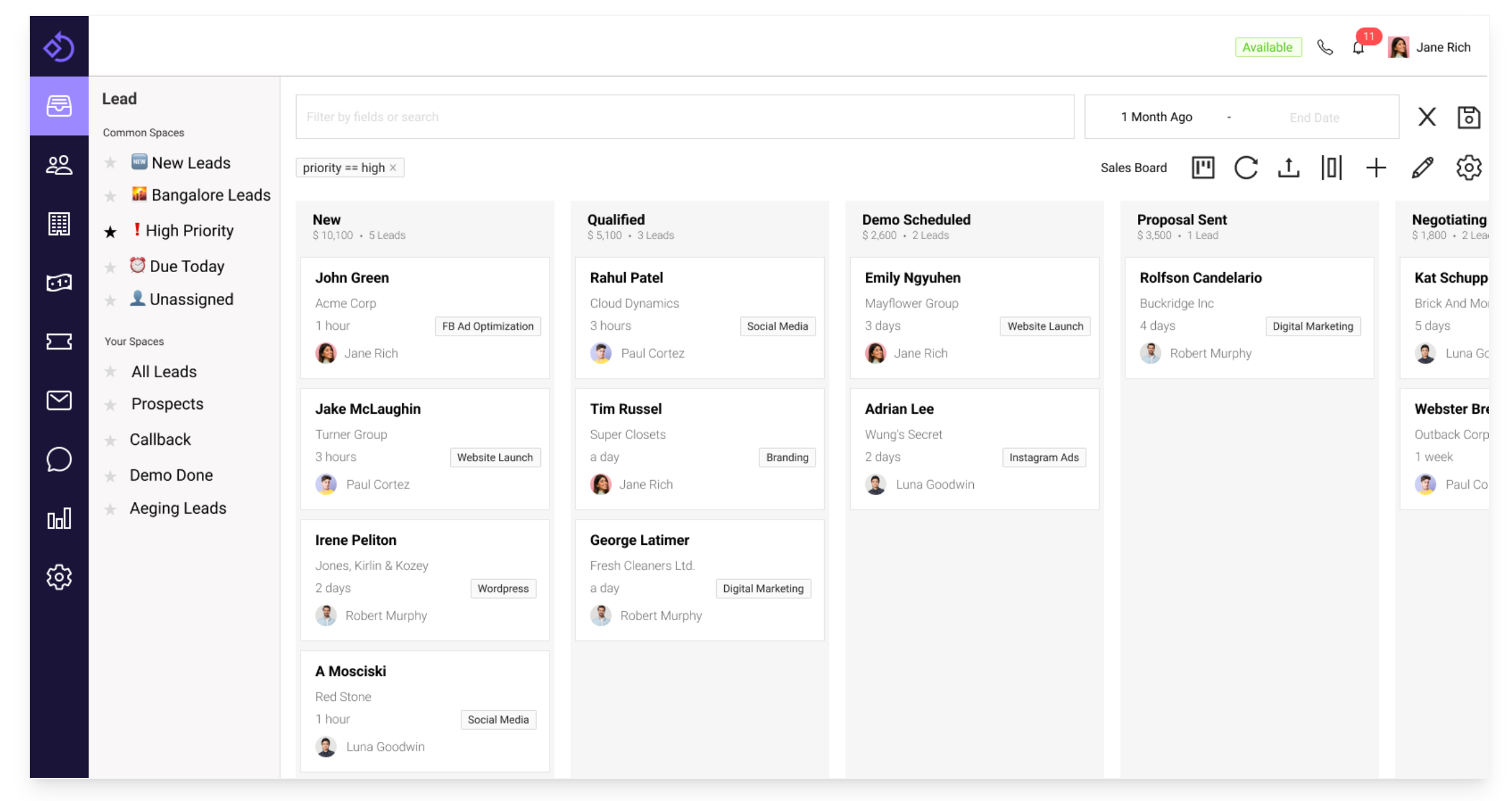
Task: Open the Contacts icon in sidebar
Action: 59,165
